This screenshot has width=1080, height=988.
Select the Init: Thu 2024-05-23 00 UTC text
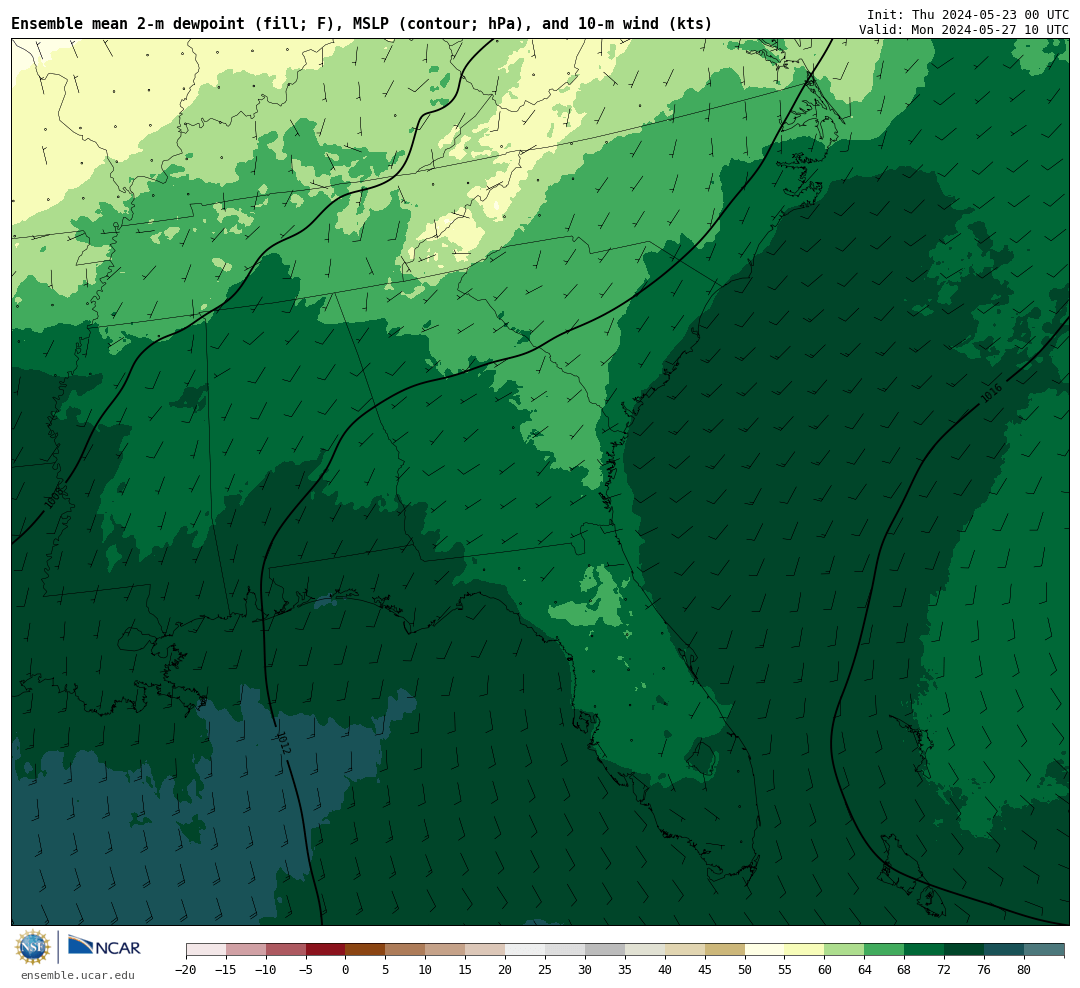pyautogui.click(x=968, y=14)
